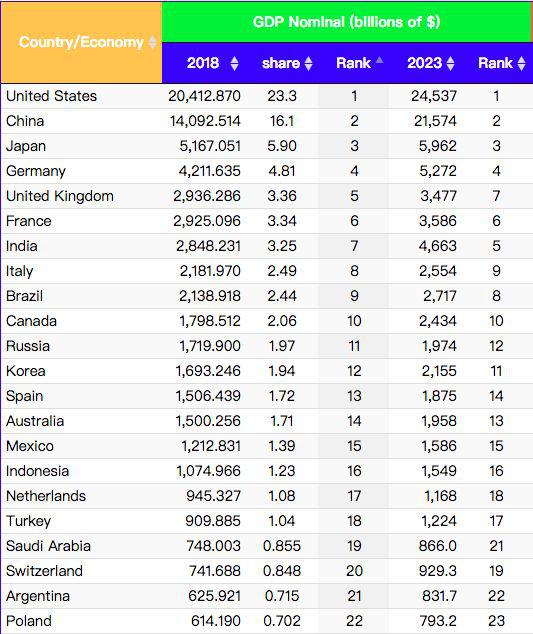Select Poland's 2023 rank 23
This screenshot has height=634, width=533.
[x=496, y=621]
